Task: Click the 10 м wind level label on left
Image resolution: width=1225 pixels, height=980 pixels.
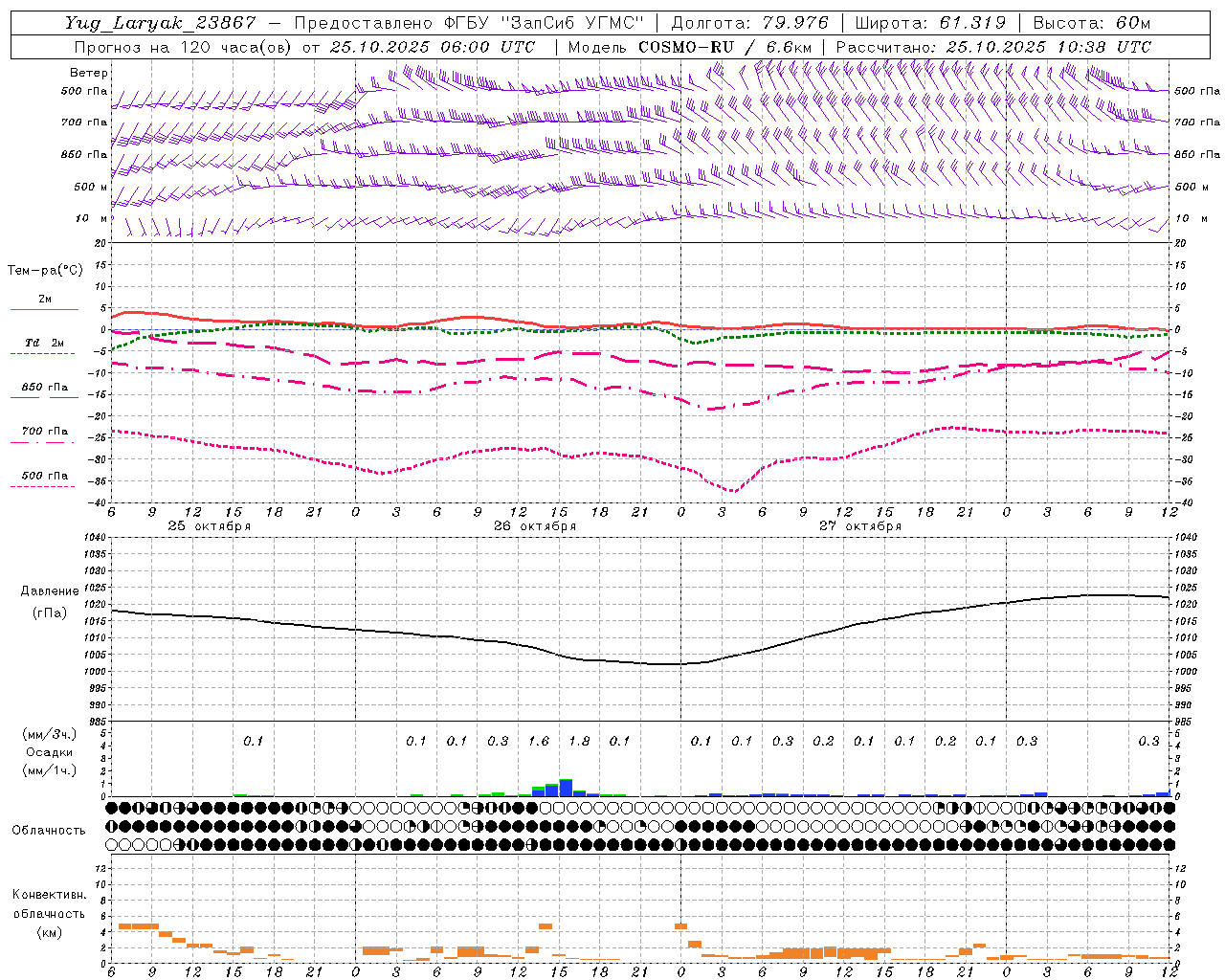Action: [x=92, y=218]
